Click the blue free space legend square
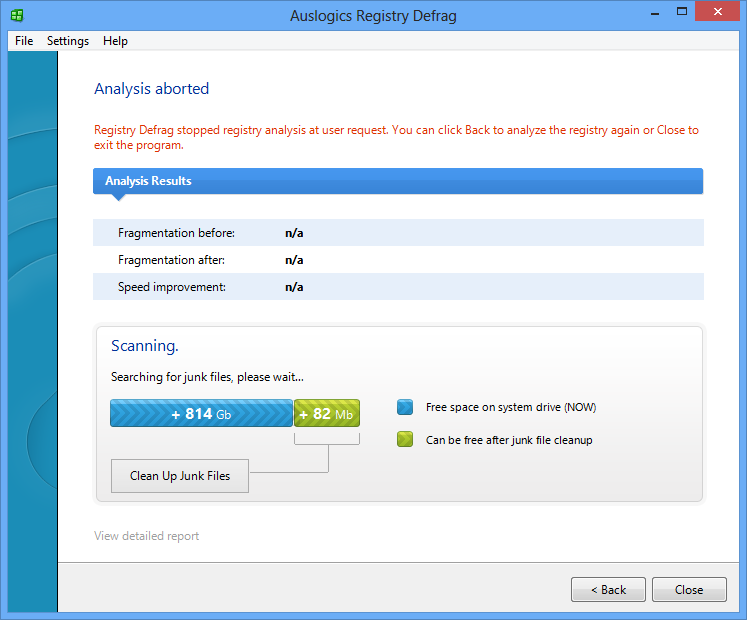Image resolution: width=747 pixels, height=620 pixels. click(405, 407)
